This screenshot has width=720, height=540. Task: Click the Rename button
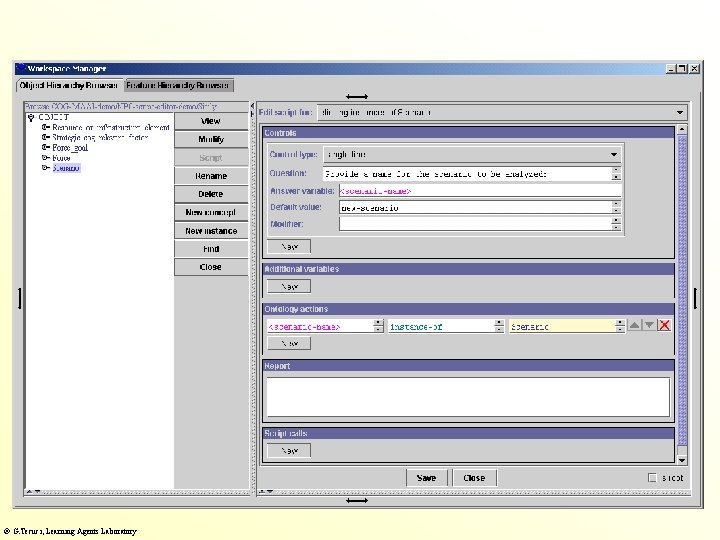tap(211, 176)
